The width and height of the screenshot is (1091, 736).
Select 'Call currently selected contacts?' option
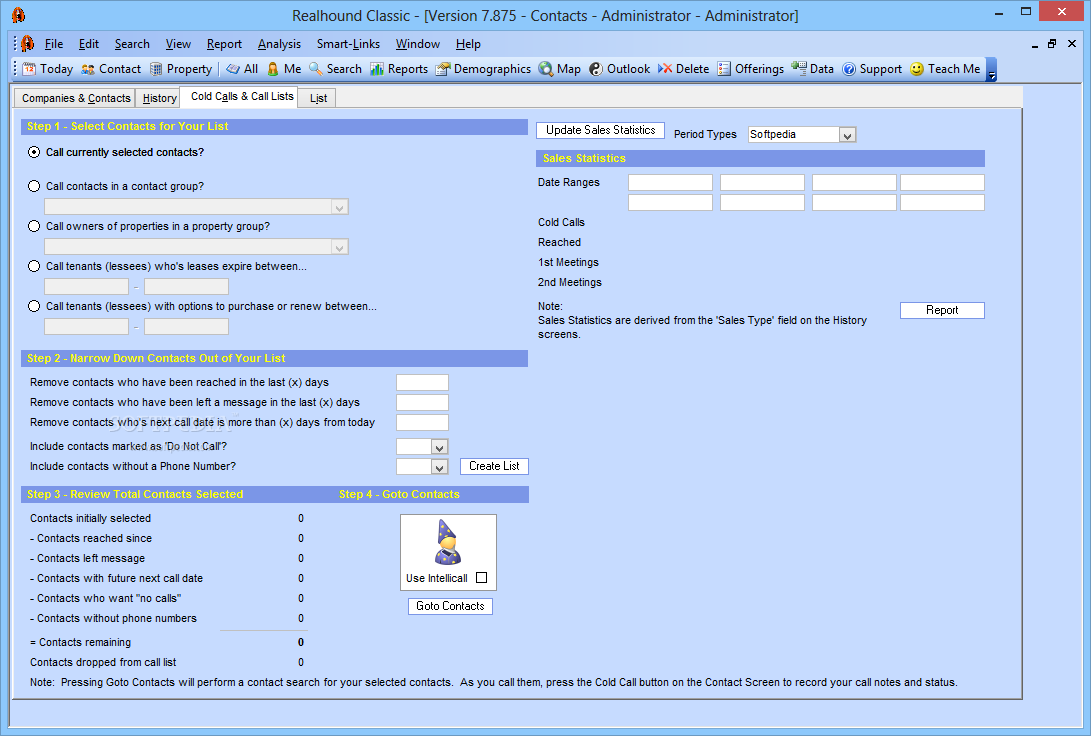[x=34, y=152]
